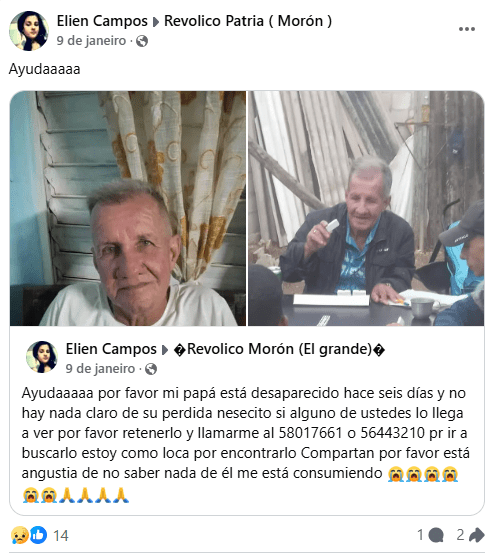Screen dimensions: 488x554
Task: Click the top post's 9 de janeiro timestamp
Action: click(x=91, y=41)
